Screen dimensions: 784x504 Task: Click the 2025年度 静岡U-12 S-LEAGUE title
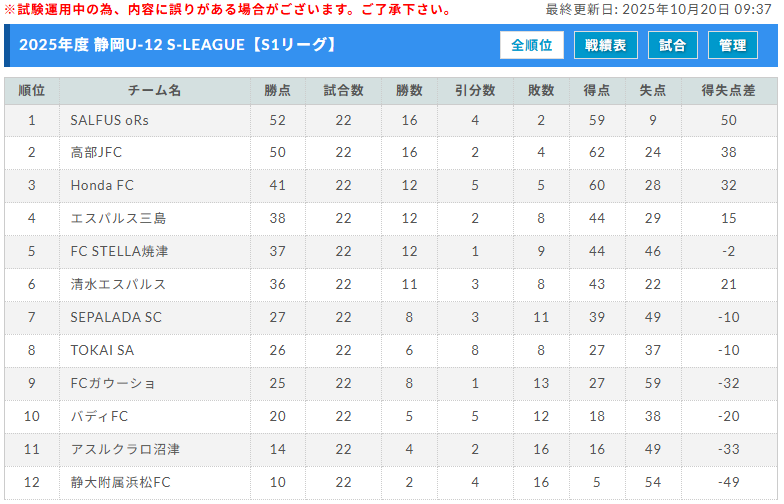pyautogui.click(x=178, y=46)
